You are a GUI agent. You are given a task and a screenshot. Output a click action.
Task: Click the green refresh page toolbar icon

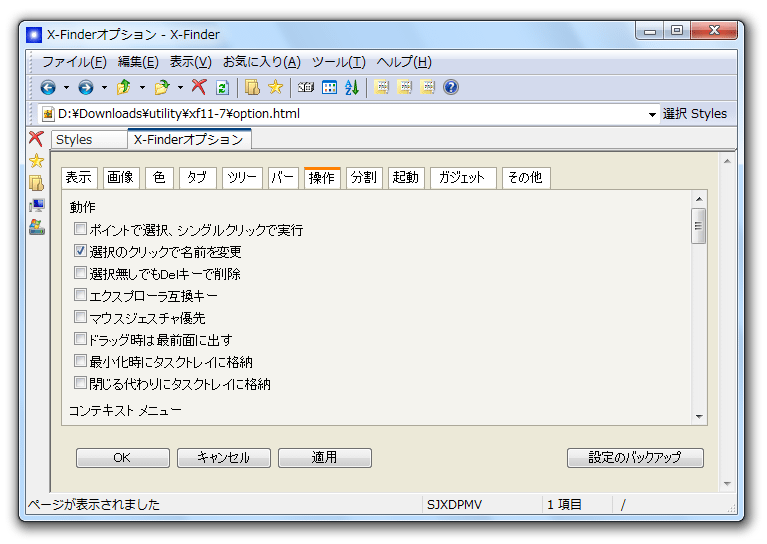(x=223, y=88)
